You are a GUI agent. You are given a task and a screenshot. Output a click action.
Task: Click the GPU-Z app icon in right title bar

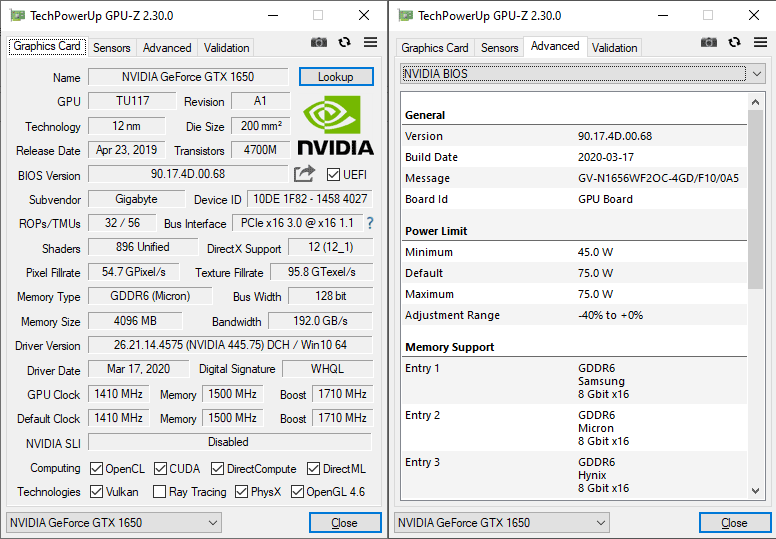[405, 15]
